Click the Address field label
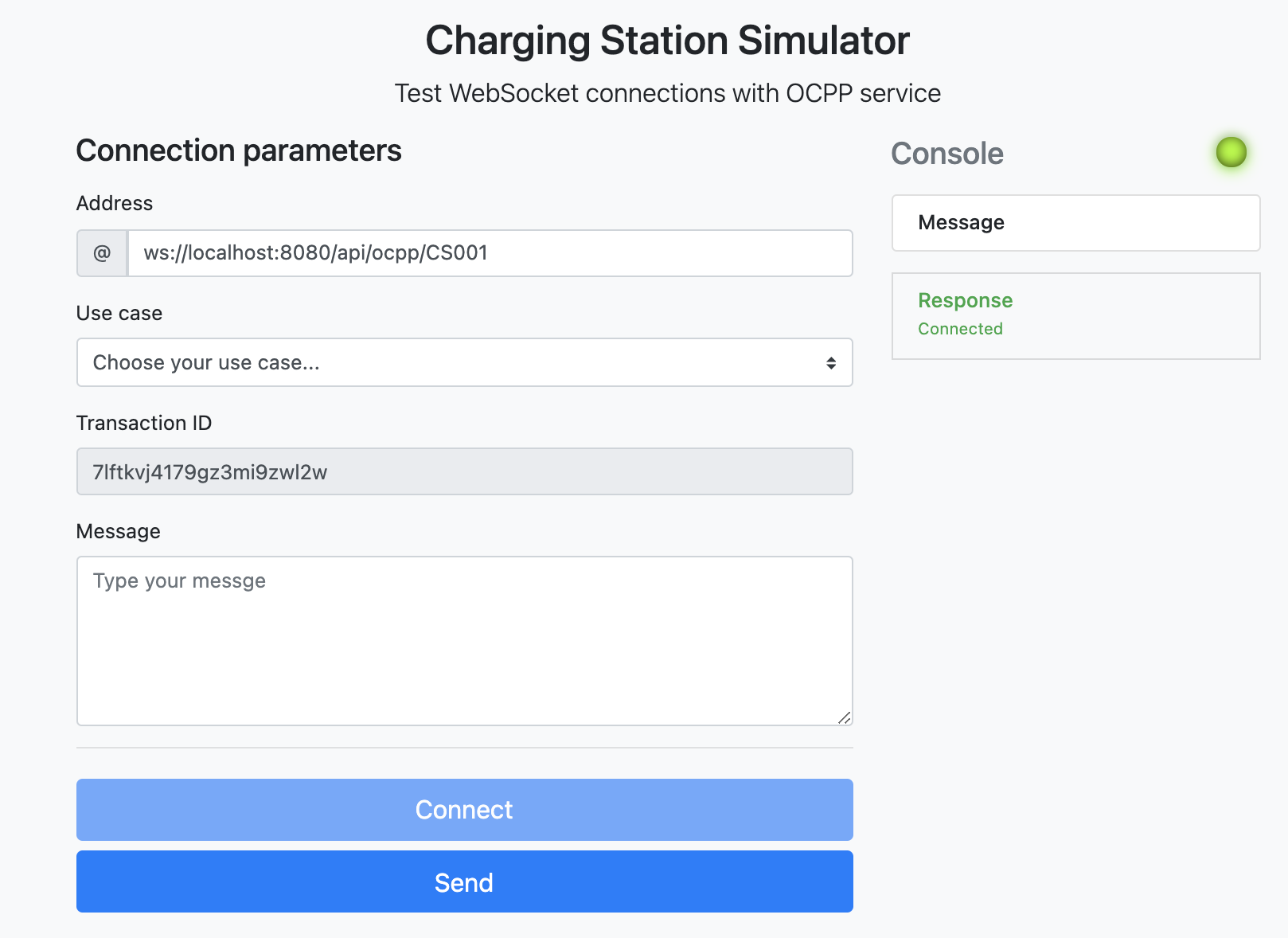The height and width of the screenshot is (938, 1288). (x=115, y=203)
